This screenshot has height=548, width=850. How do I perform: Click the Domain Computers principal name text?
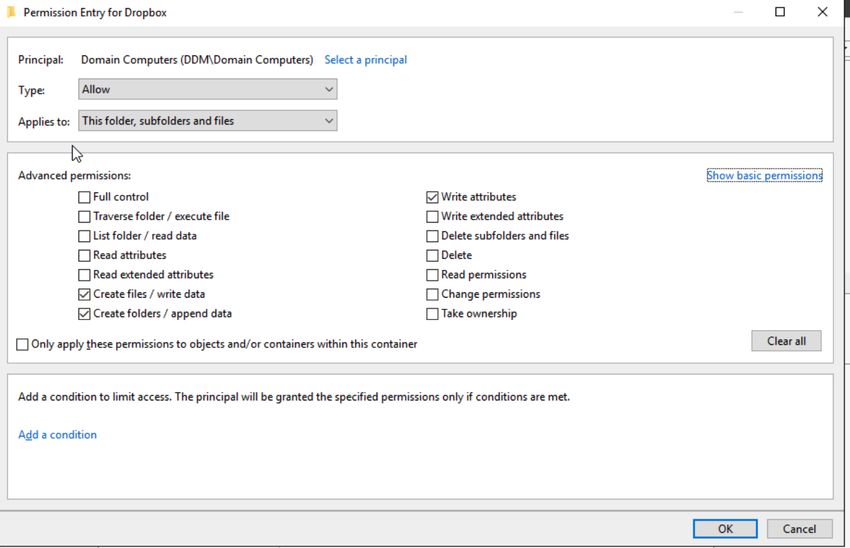(x=197, y=60)
